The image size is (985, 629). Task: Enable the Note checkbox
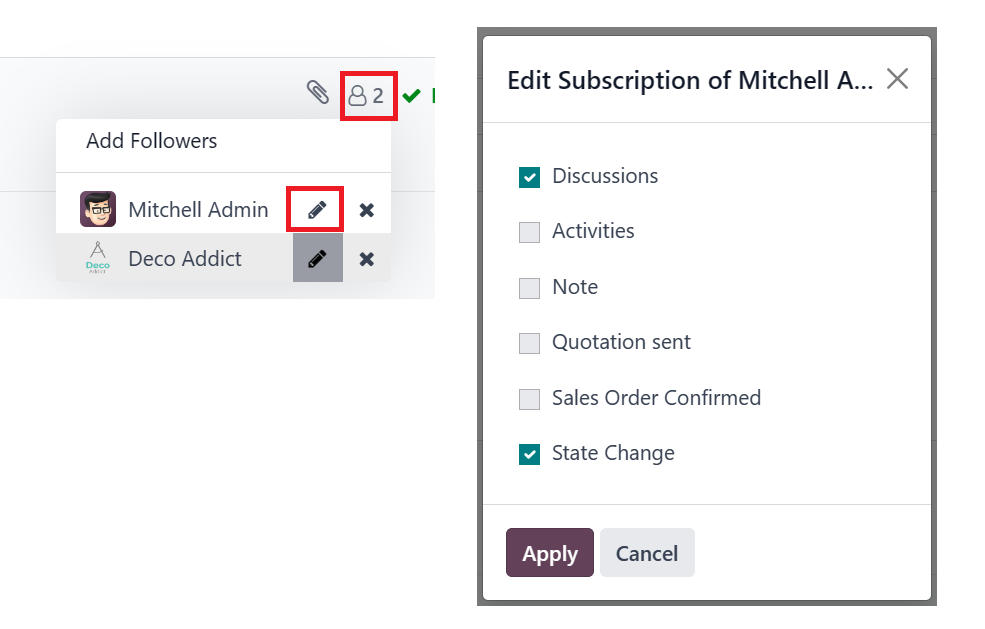point(530,288)
